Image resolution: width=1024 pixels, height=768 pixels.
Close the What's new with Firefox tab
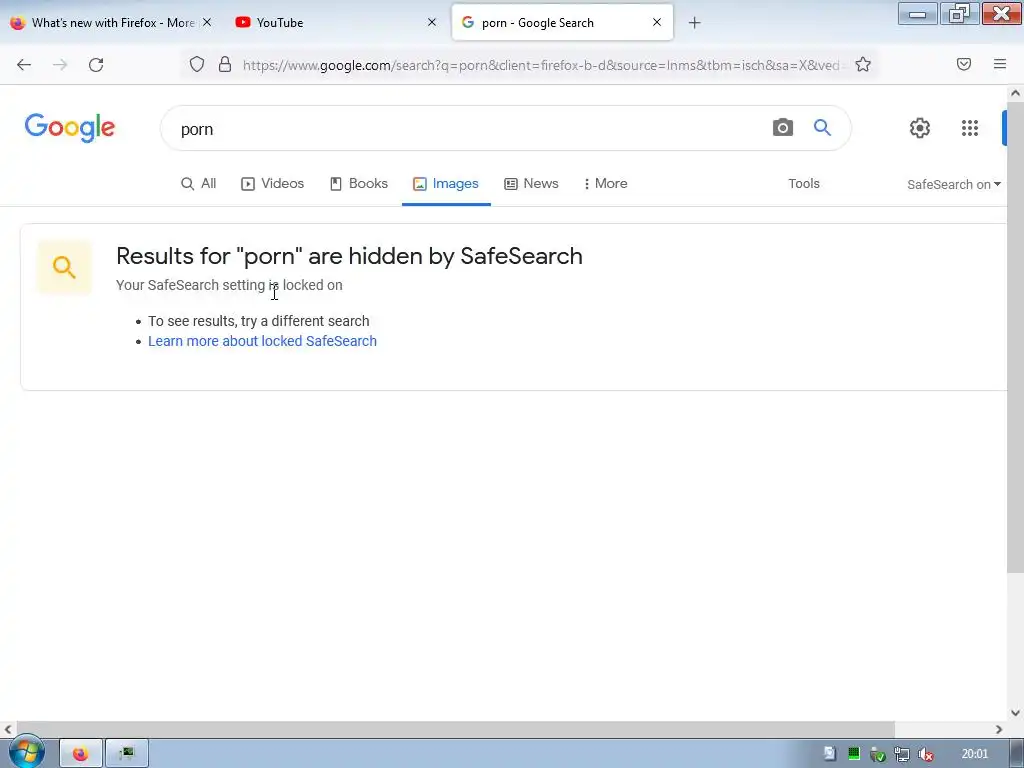coord(207,22)
